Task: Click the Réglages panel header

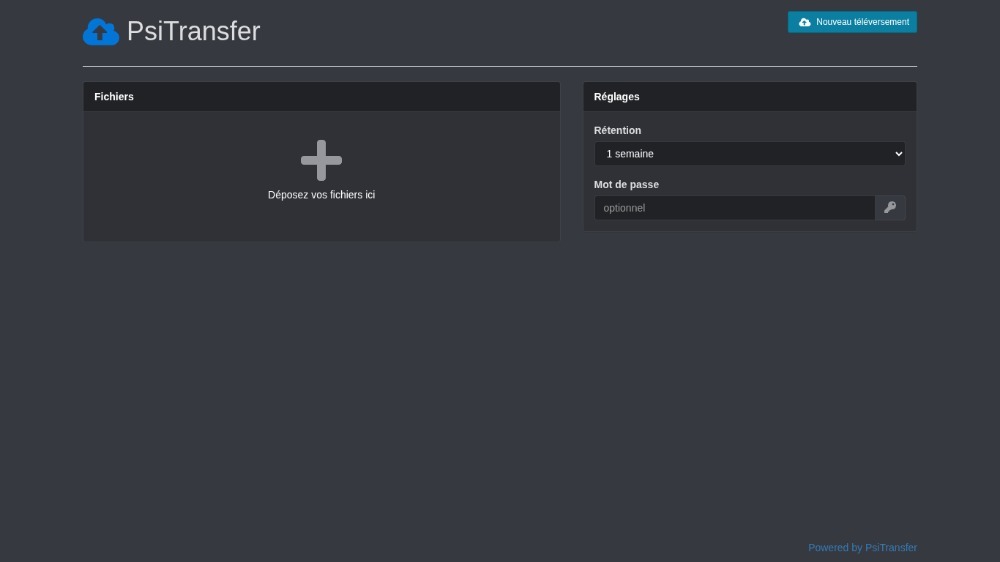Action: click(749, 97)
